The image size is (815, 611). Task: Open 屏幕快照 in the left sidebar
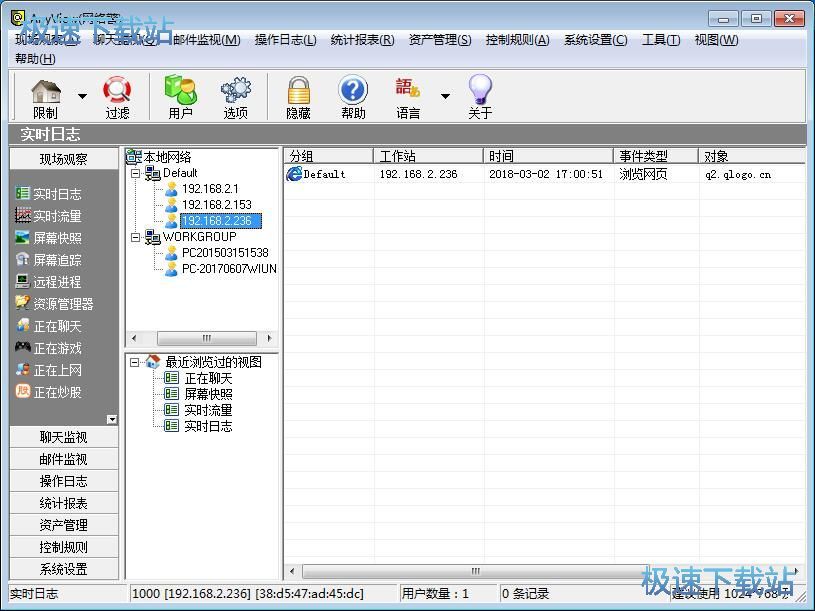48,238
